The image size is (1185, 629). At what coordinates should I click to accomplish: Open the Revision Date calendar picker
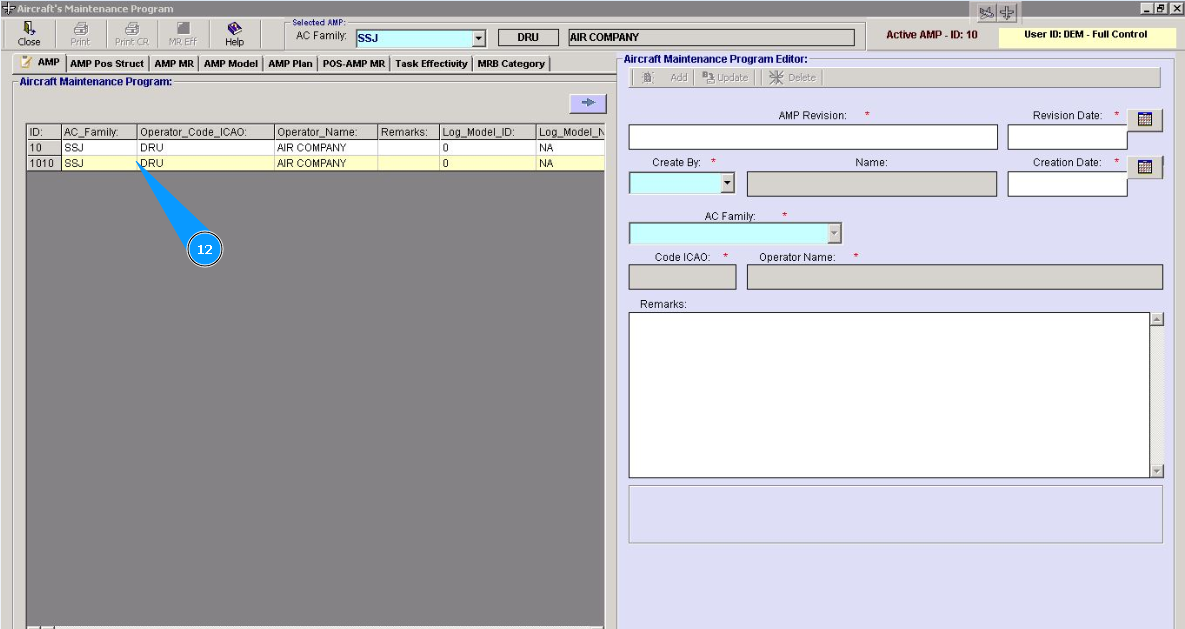[1144, 119]
